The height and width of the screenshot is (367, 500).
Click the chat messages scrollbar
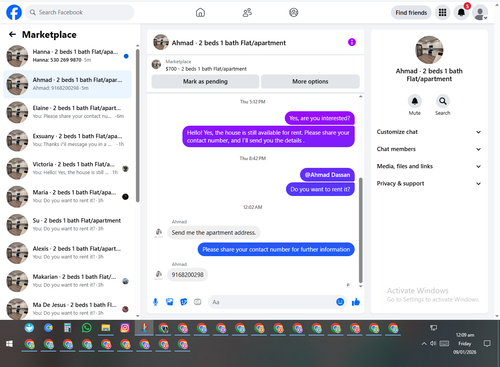360,230
